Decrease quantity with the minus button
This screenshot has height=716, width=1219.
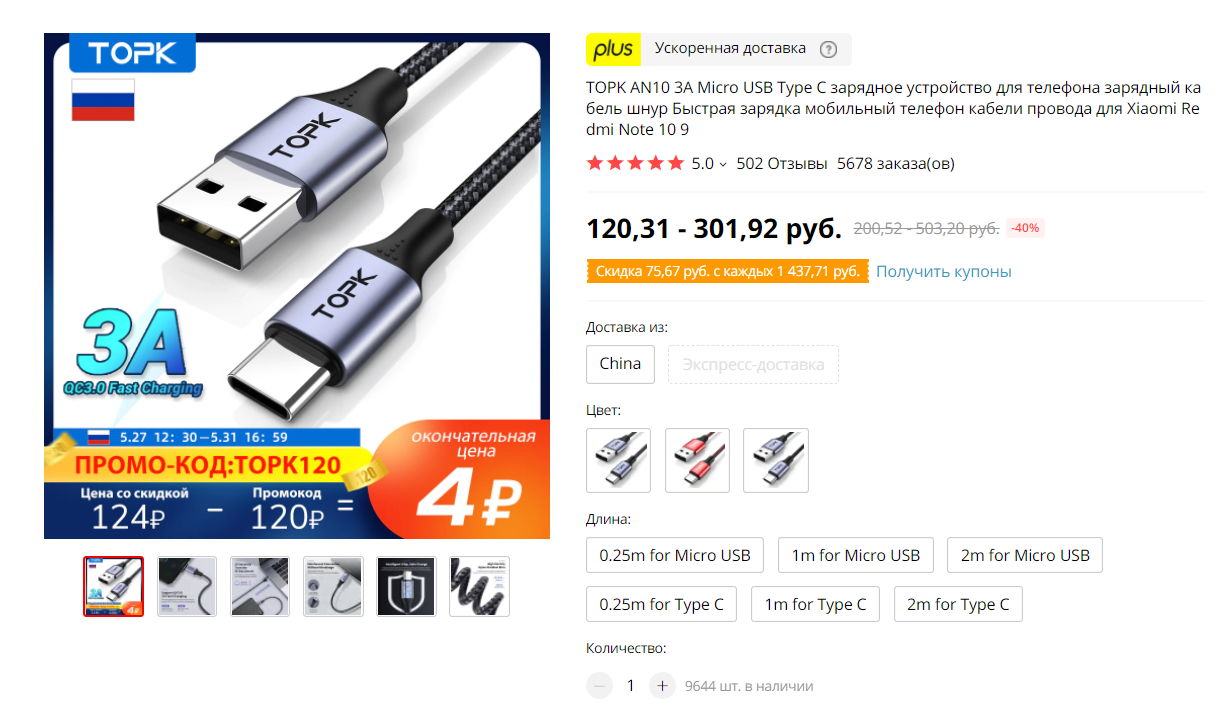[x=599, y=686]
